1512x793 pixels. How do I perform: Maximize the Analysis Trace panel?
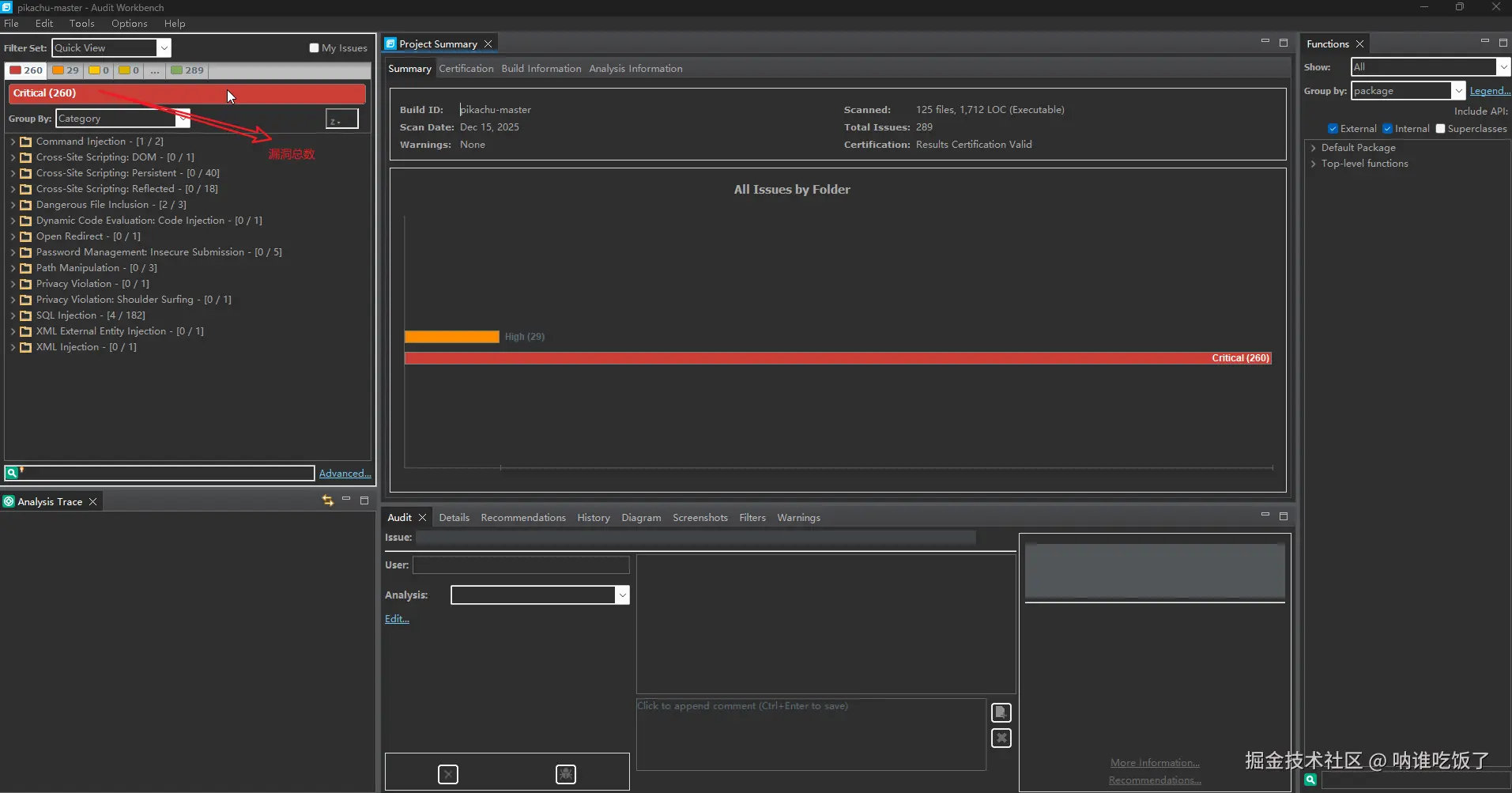364,500
